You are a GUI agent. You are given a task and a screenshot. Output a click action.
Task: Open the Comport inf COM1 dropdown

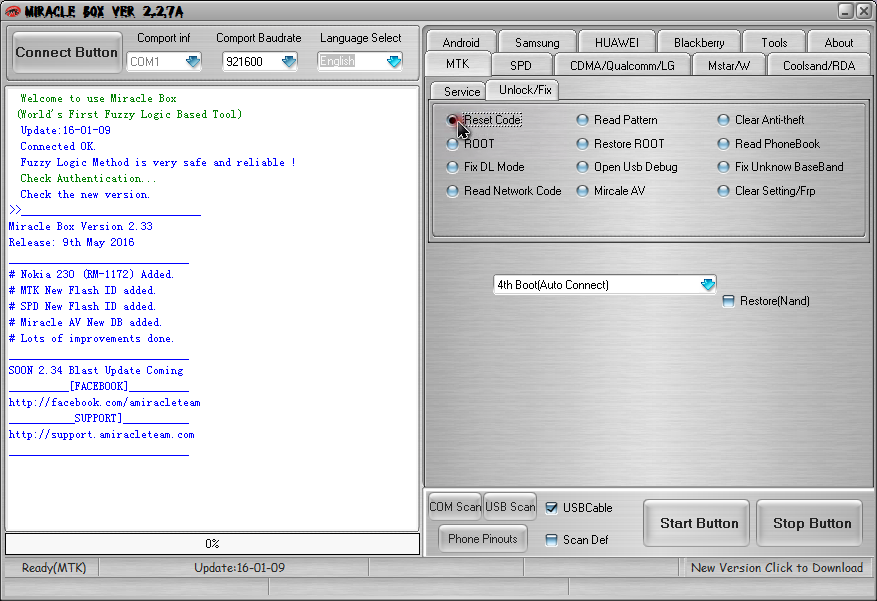coord(164,61)
